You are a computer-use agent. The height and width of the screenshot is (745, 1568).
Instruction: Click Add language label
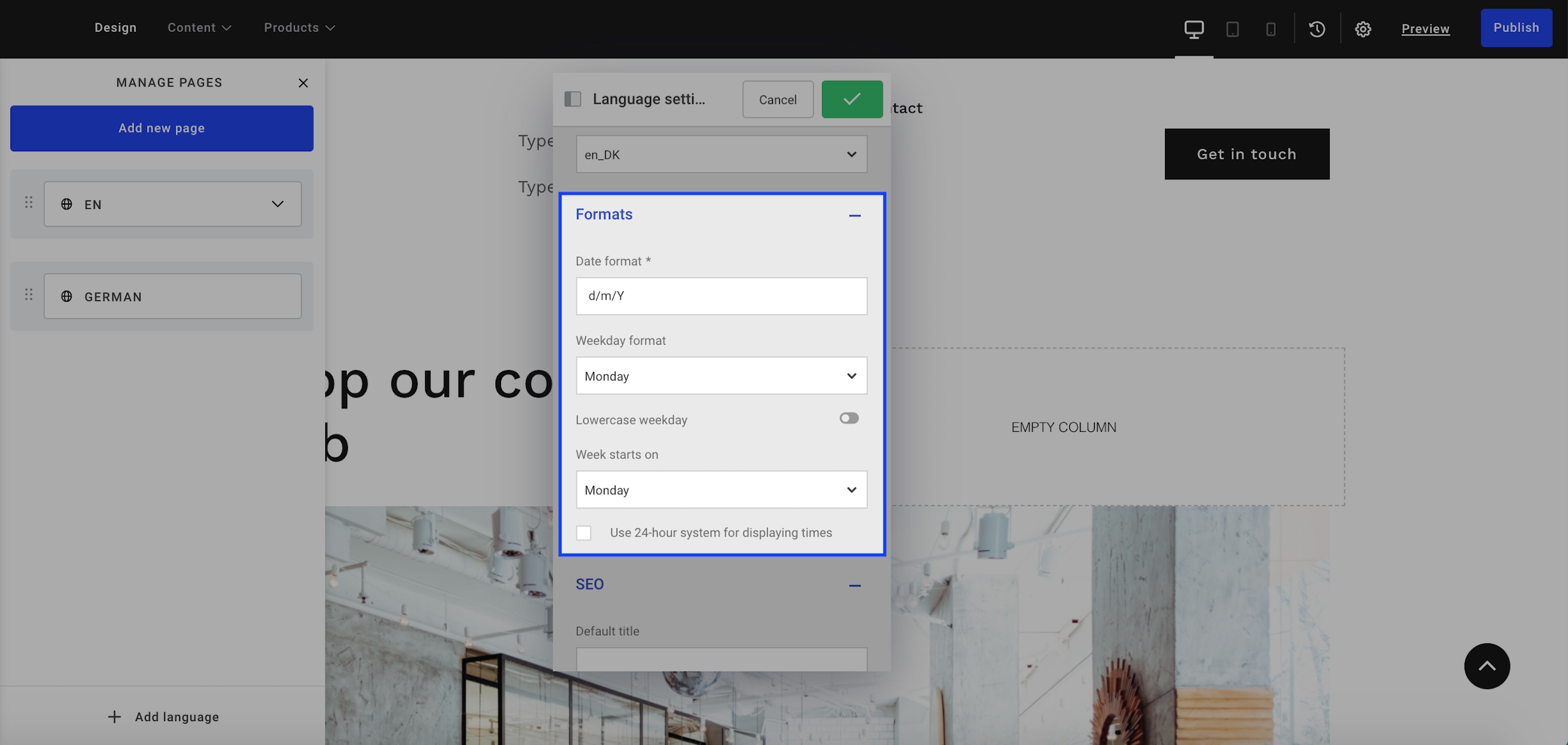click(x=177, y=717)
